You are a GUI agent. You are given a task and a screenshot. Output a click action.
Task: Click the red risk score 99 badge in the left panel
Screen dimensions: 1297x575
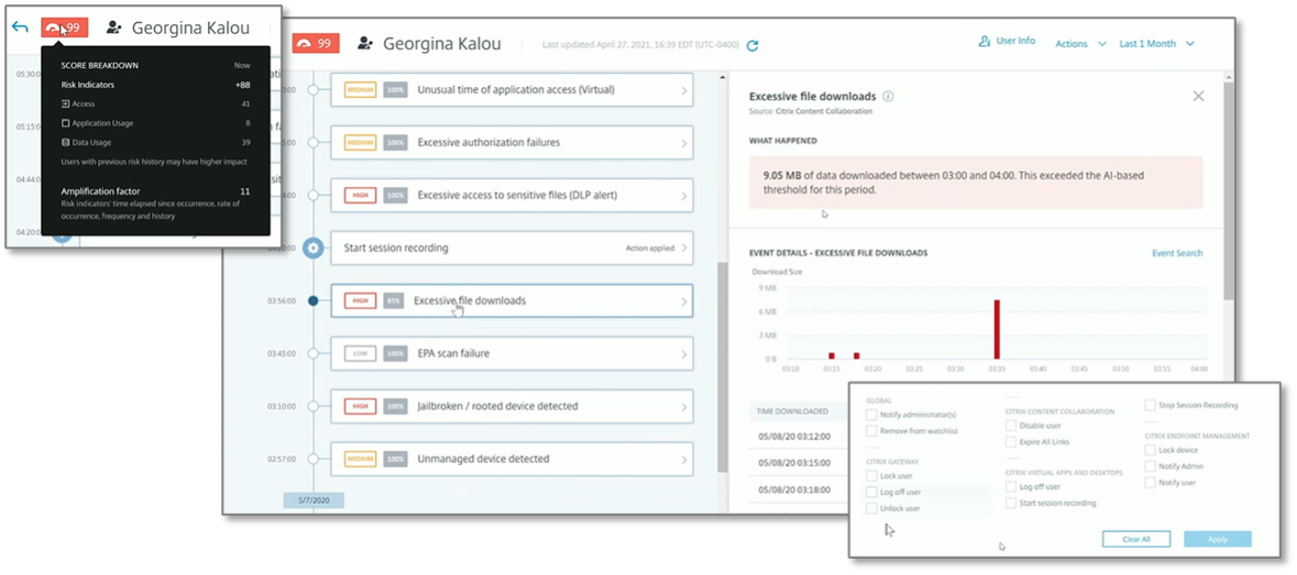(x=65, y=27)
